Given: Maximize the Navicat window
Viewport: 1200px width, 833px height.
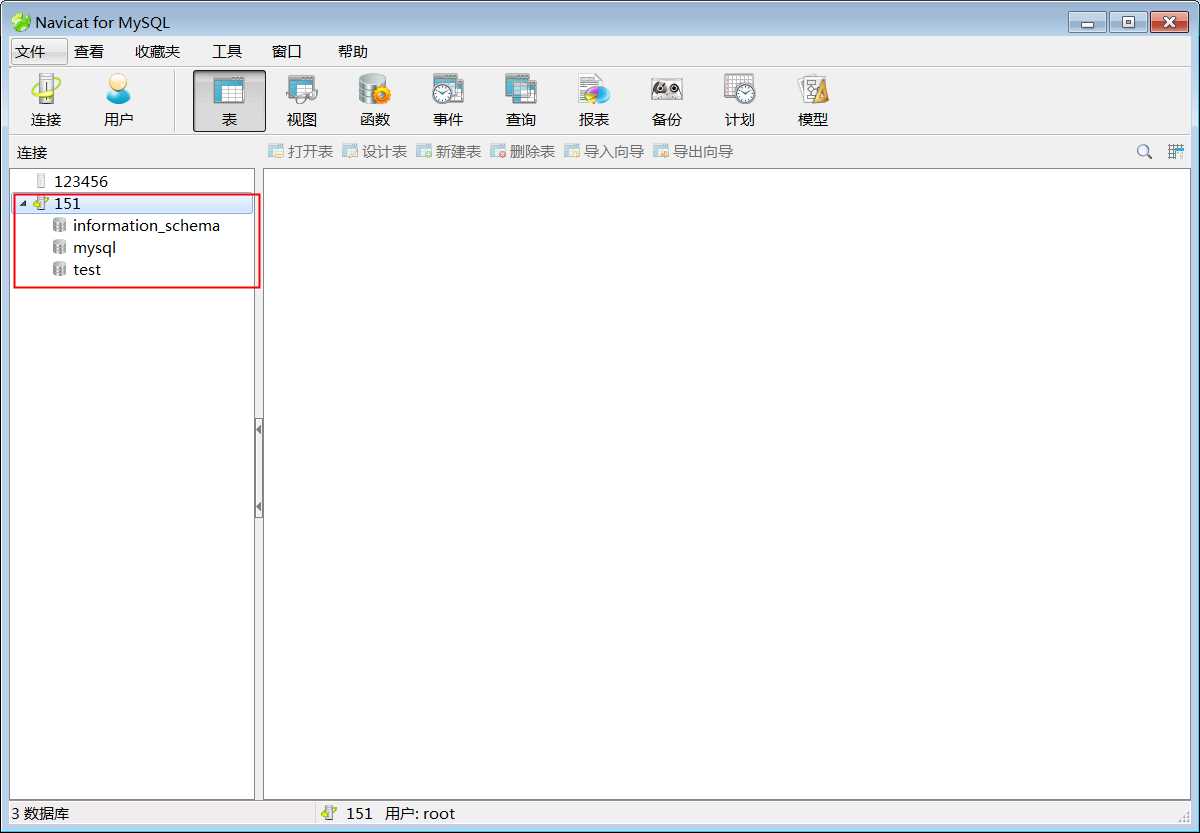Looking at the screenshot, I should coord(1128,22).
